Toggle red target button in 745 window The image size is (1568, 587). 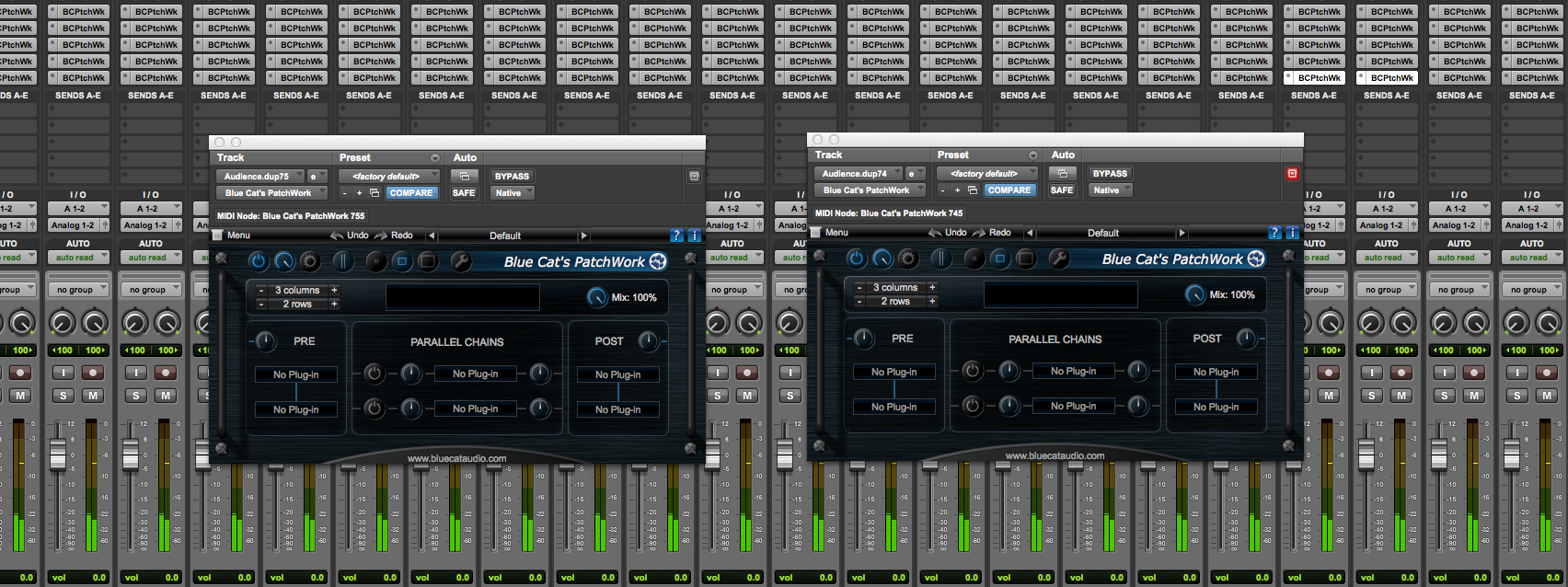click(x=1292, y=173)
